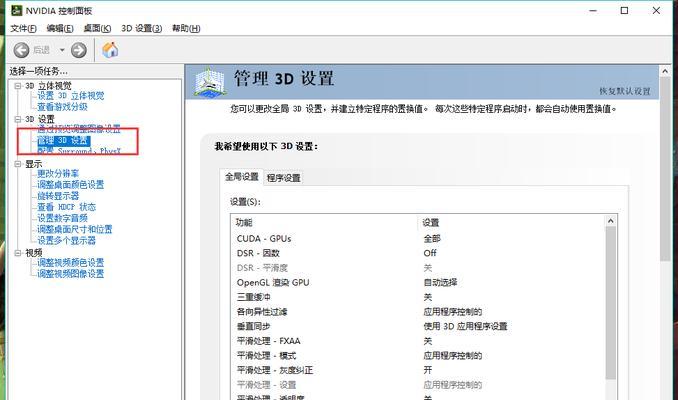
Task: Open 调整视频颜色设置 task
Action: pos(70,263)
